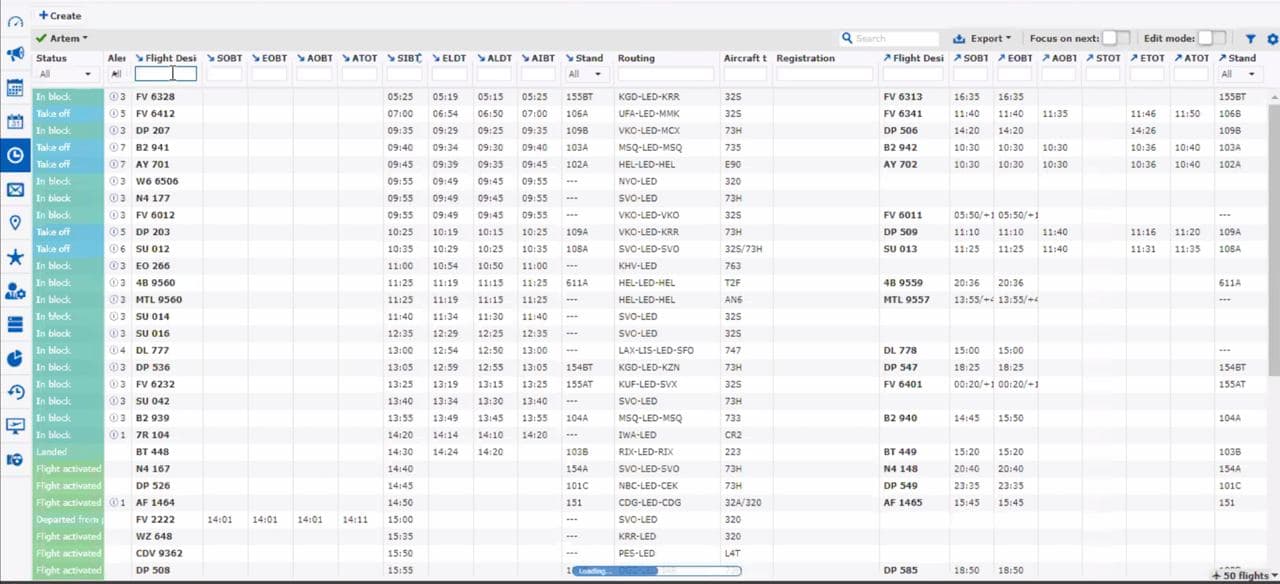The width and height of the screenshot is (1280, 584).
Task: Toggle the Focus on next switch
Action: pyautogui.click(x=1115, y=38)
